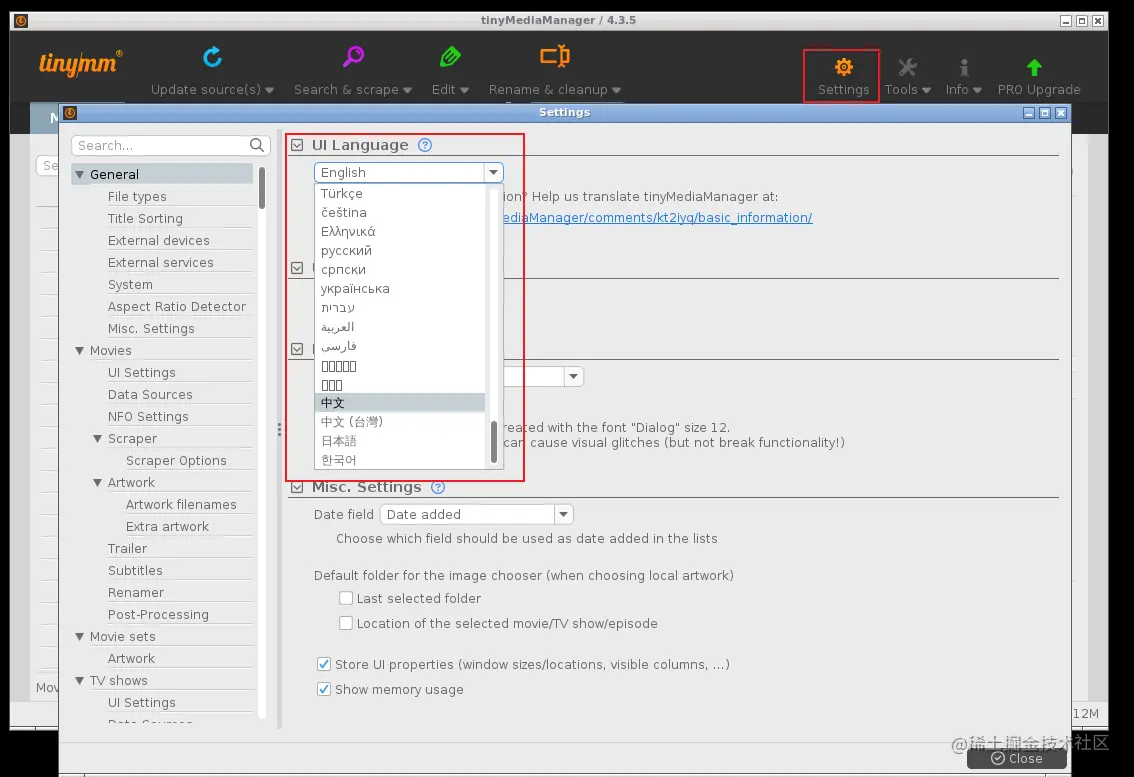Click the tinymm logo
The height and width of the screenshot is (777, 1134).
click(80, 63)
